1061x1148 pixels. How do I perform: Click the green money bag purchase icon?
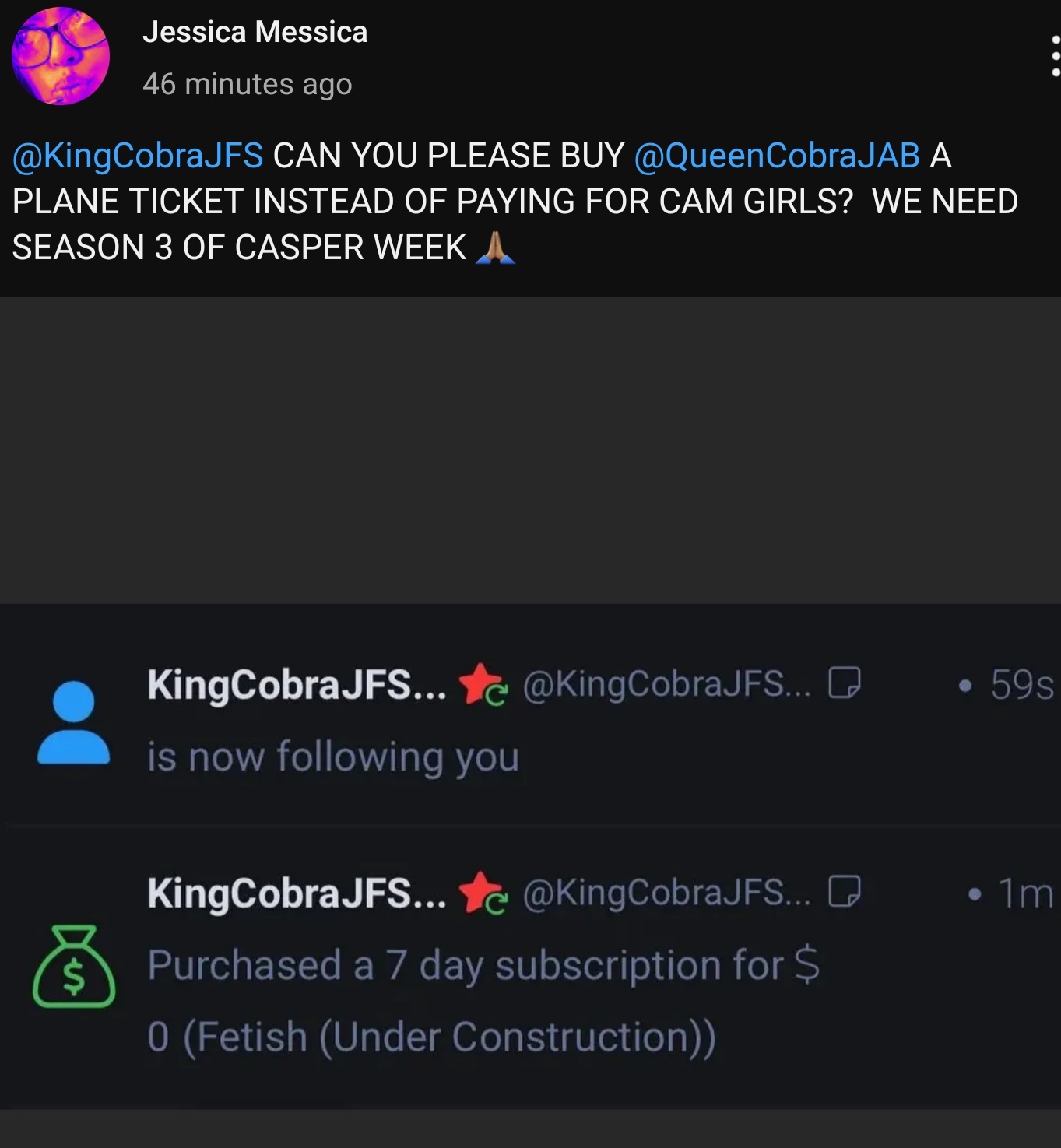click(74, 966)
